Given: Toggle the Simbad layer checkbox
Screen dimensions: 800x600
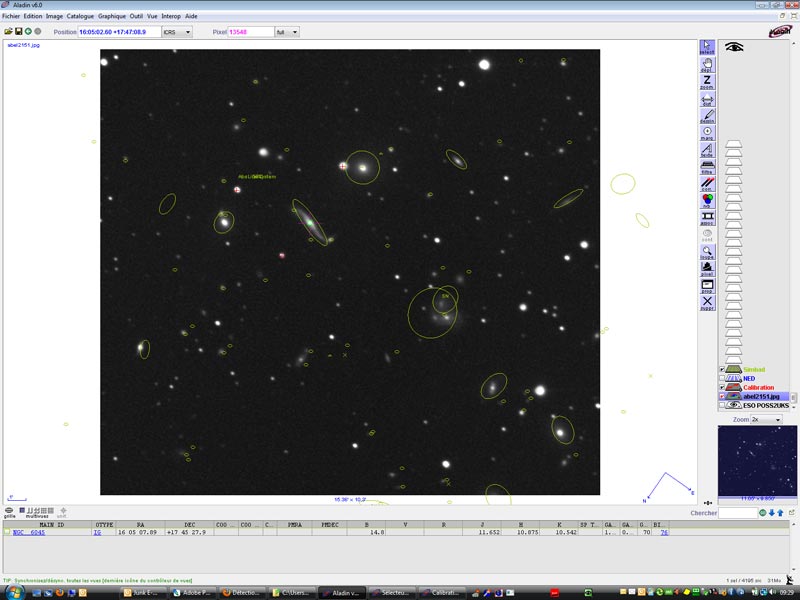Looking at the screenshot, I should click(x=722, y=369).
